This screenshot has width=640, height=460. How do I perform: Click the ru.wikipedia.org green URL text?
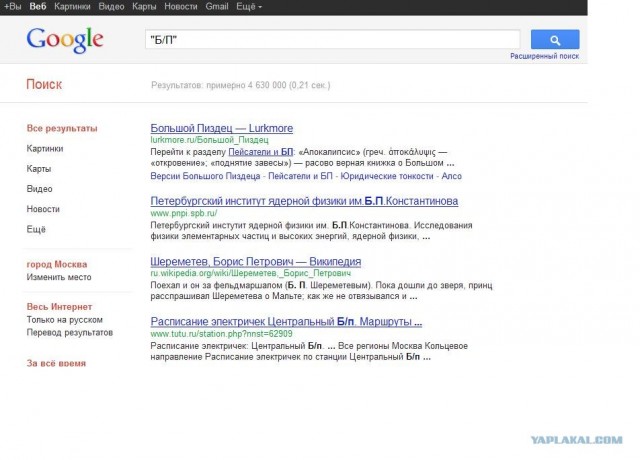pyautogui.click(x=251, y=273)
